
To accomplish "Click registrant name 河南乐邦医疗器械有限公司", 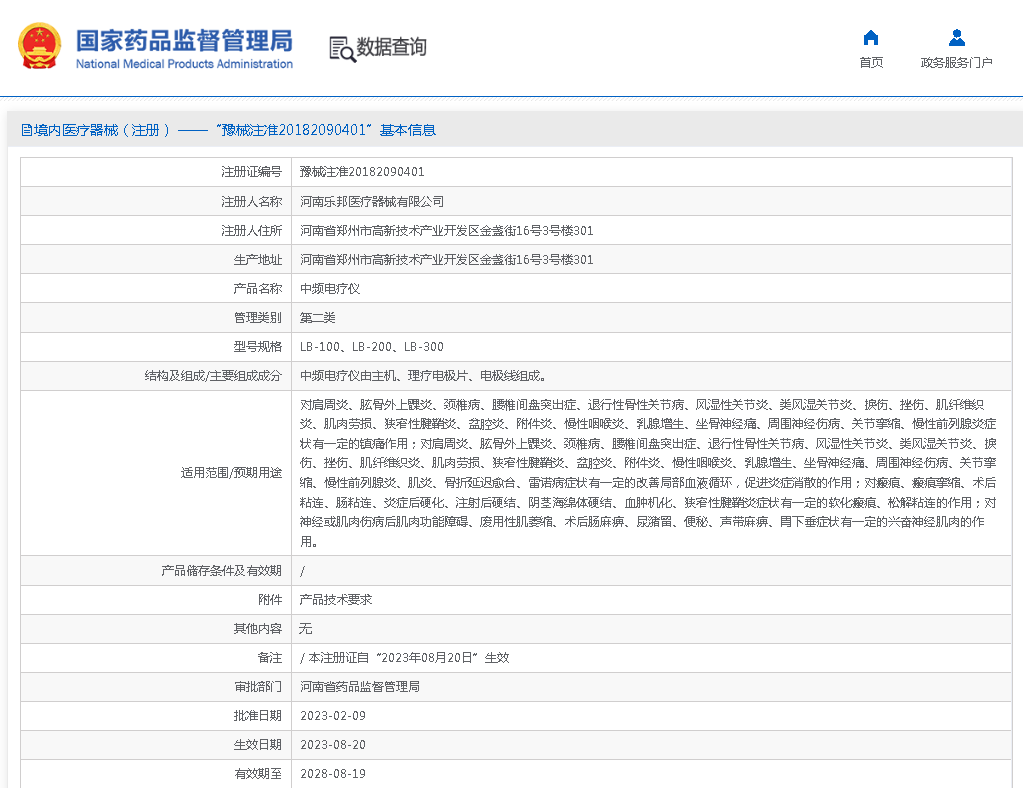I will pos(372,201).
